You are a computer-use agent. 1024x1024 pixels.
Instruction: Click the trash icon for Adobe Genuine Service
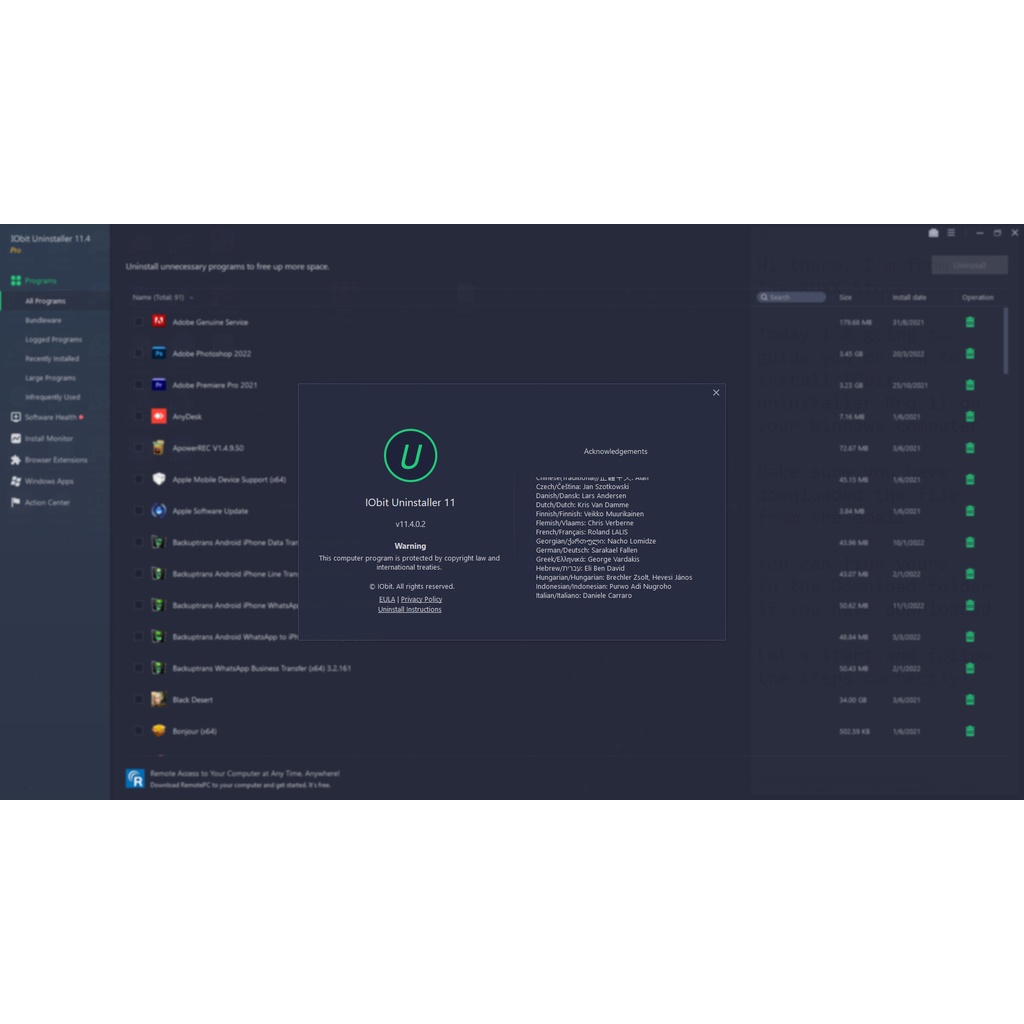pyautogui.click(x=970, y=322)
